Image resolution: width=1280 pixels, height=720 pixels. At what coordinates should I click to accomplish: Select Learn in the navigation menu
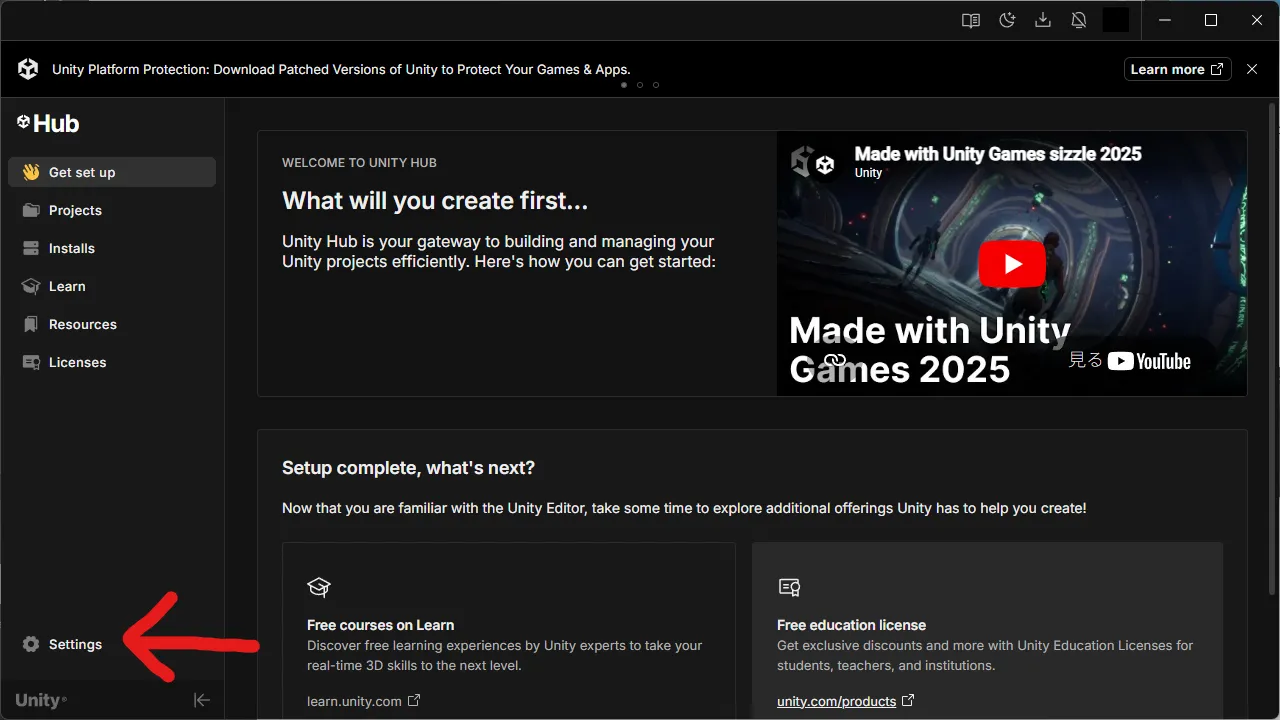click(66, 286)
